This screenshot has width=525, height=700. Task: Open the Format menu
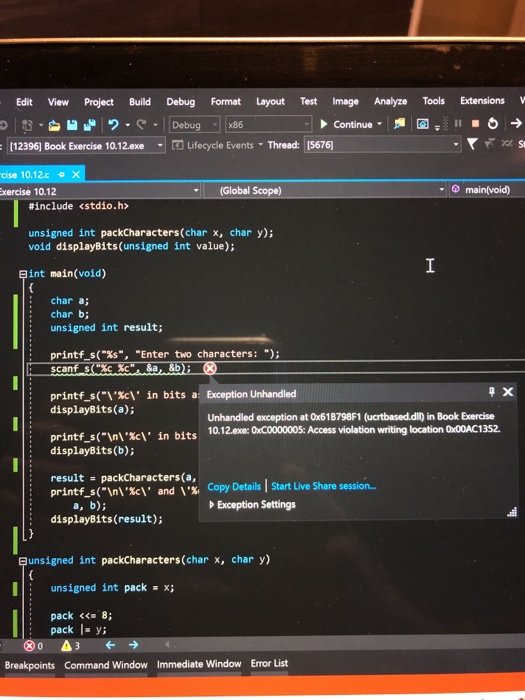225,101
